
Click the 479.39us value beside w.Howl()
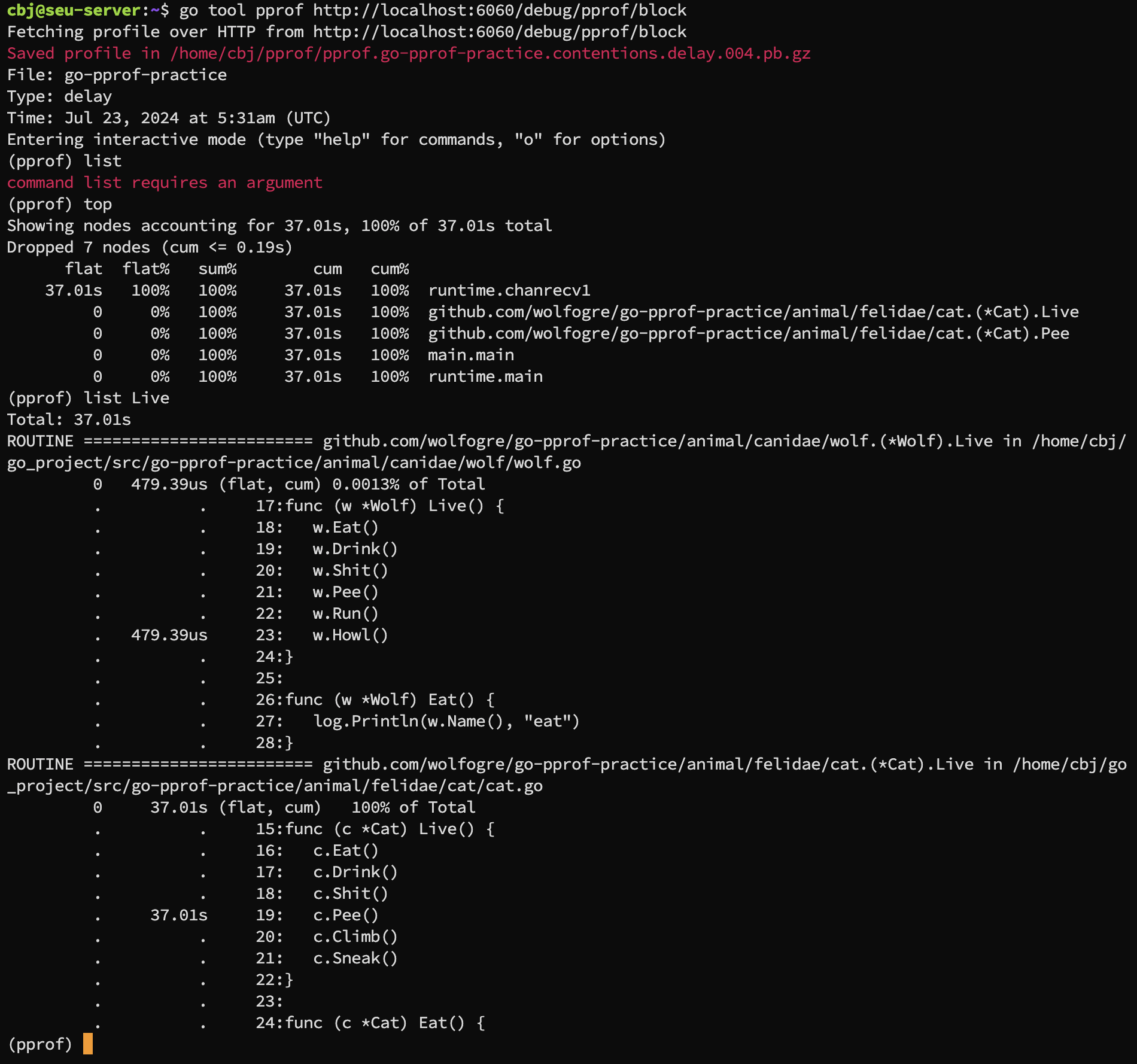169,635
